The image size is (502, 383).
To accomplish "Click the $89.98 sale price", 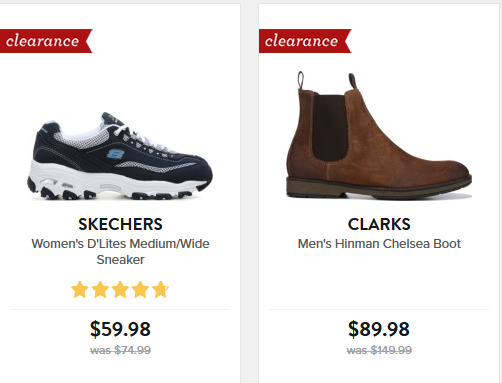I will [x=379, y=329].
